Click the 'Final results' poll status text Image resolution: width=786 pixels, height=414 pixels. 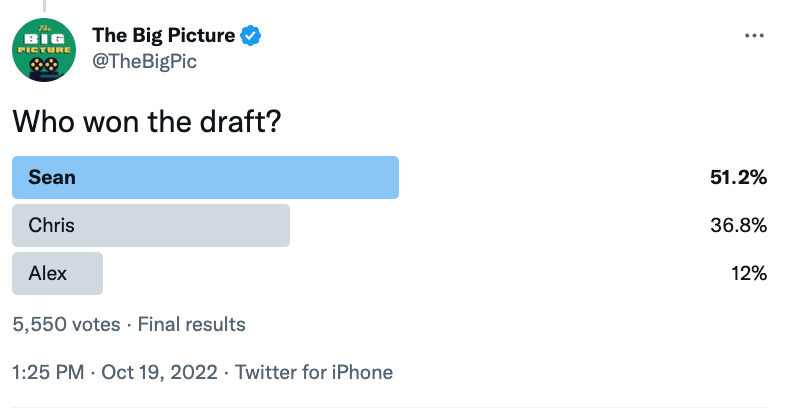pyautogui.click(x=191, y=324)
